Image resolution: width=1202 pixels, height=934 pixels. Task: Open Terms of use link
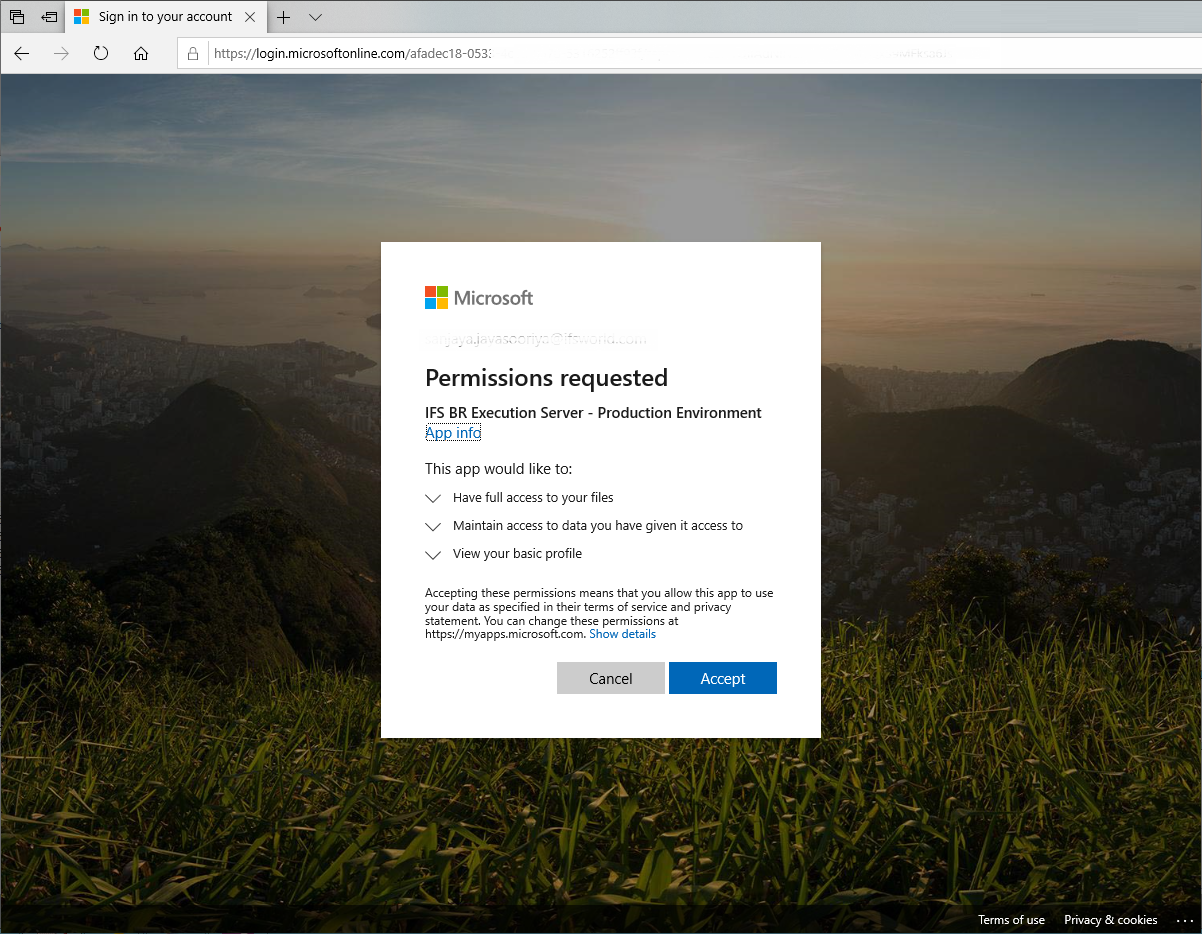(1011, 920)
